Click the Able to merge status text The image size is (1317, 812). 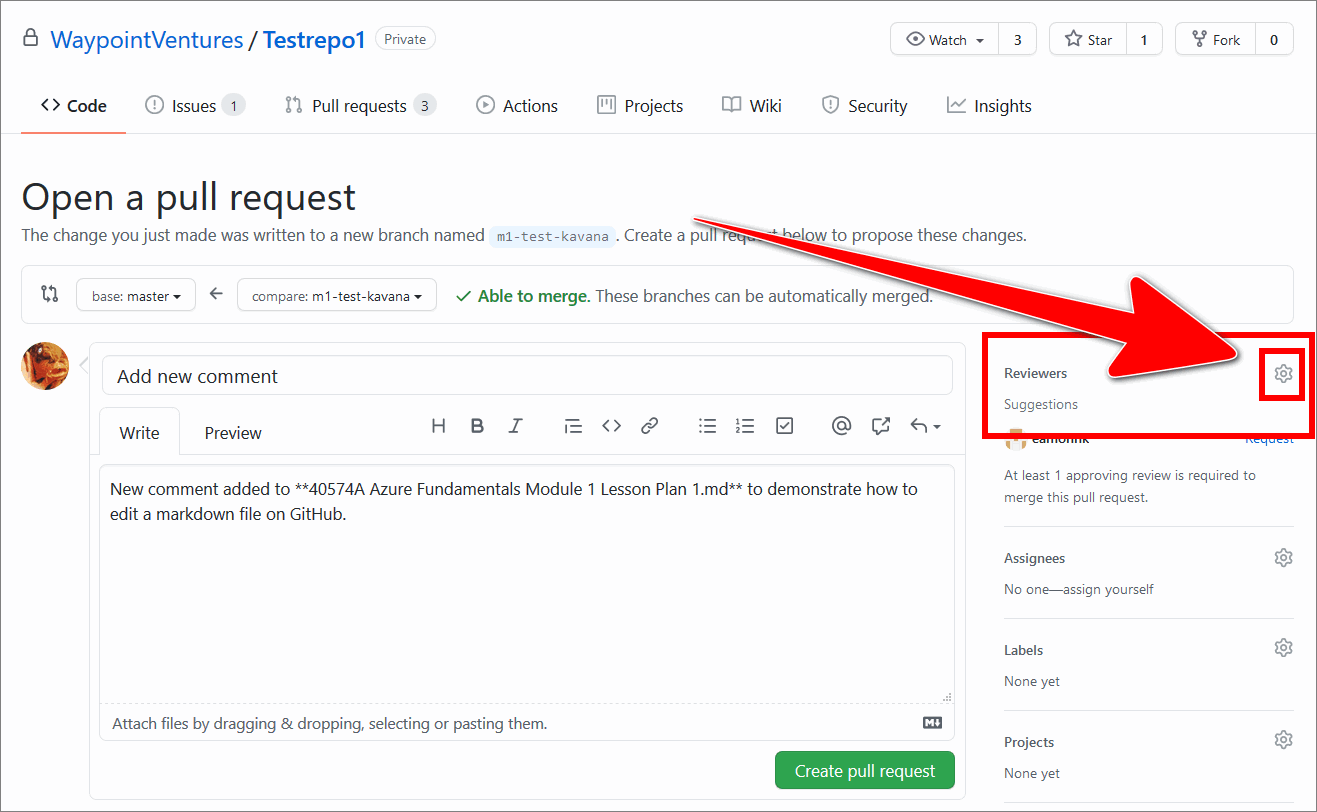coord(534,296)
